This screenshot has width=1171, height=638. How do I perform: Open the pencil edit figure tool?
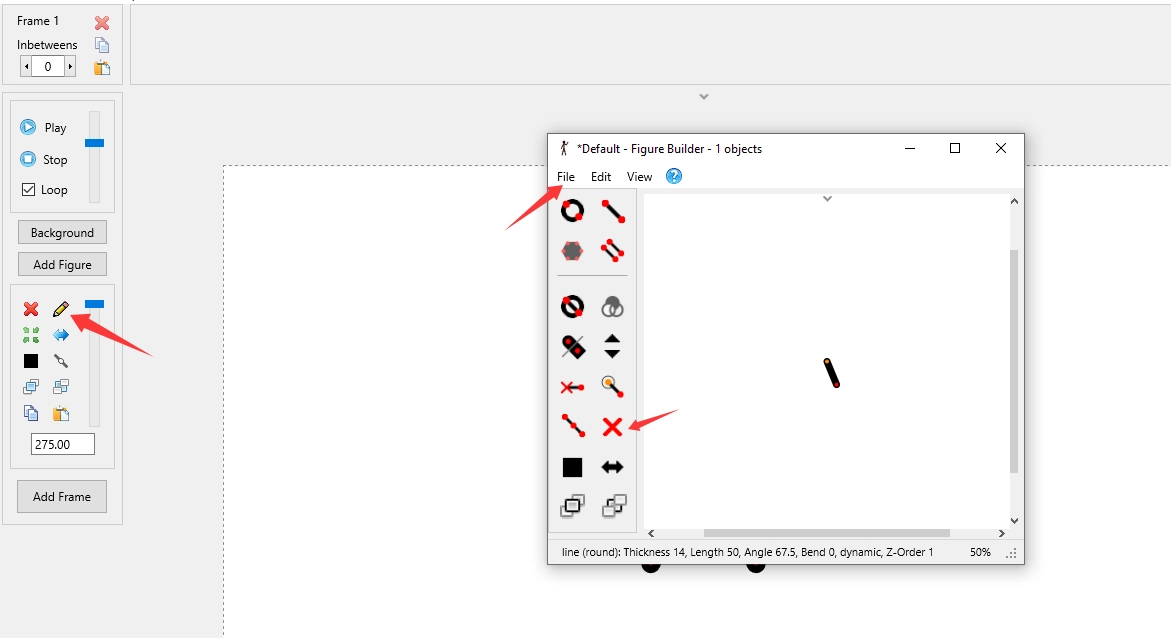[61, 309]
